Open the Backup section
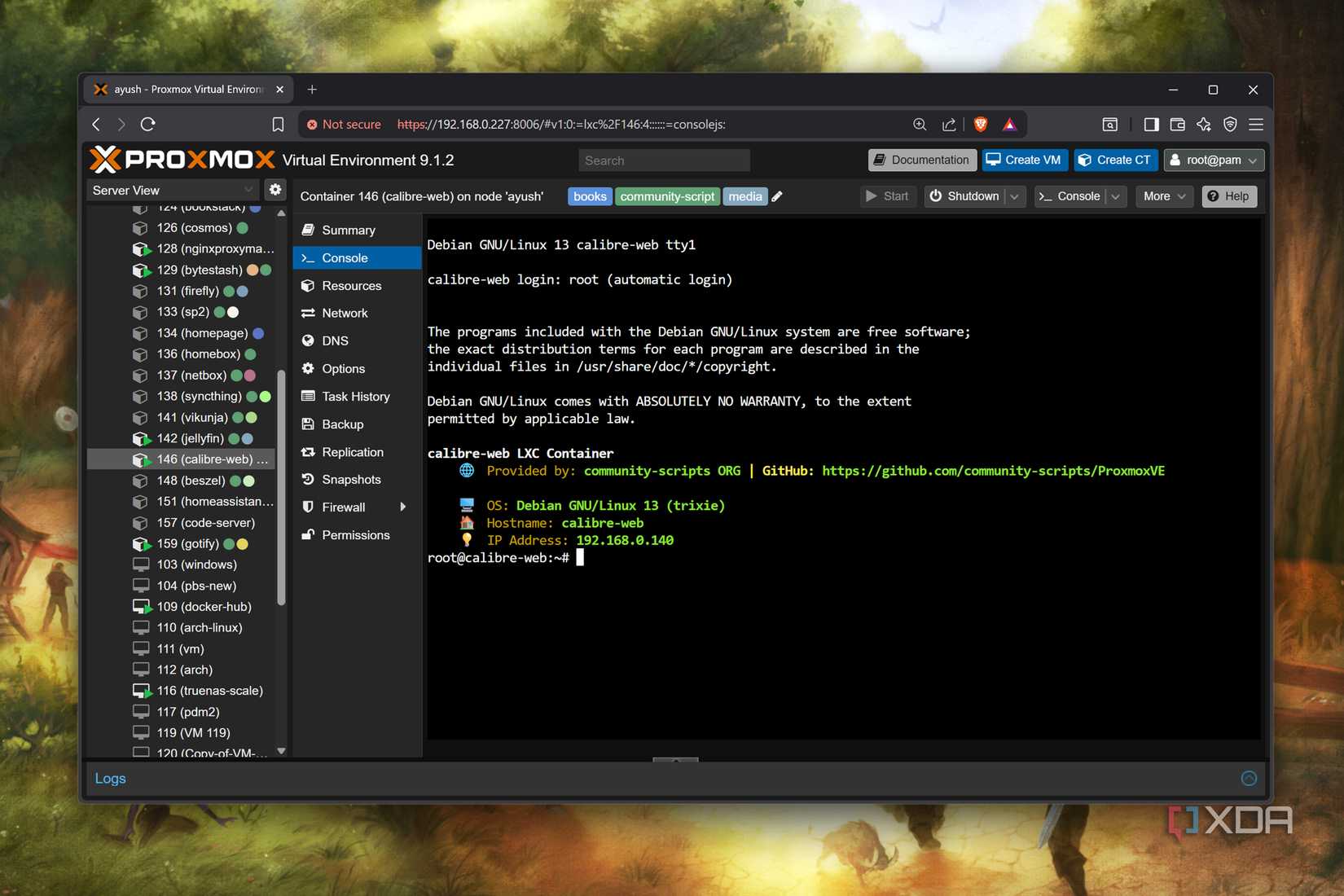This screenshot has width=1344, height=896. 357,424
